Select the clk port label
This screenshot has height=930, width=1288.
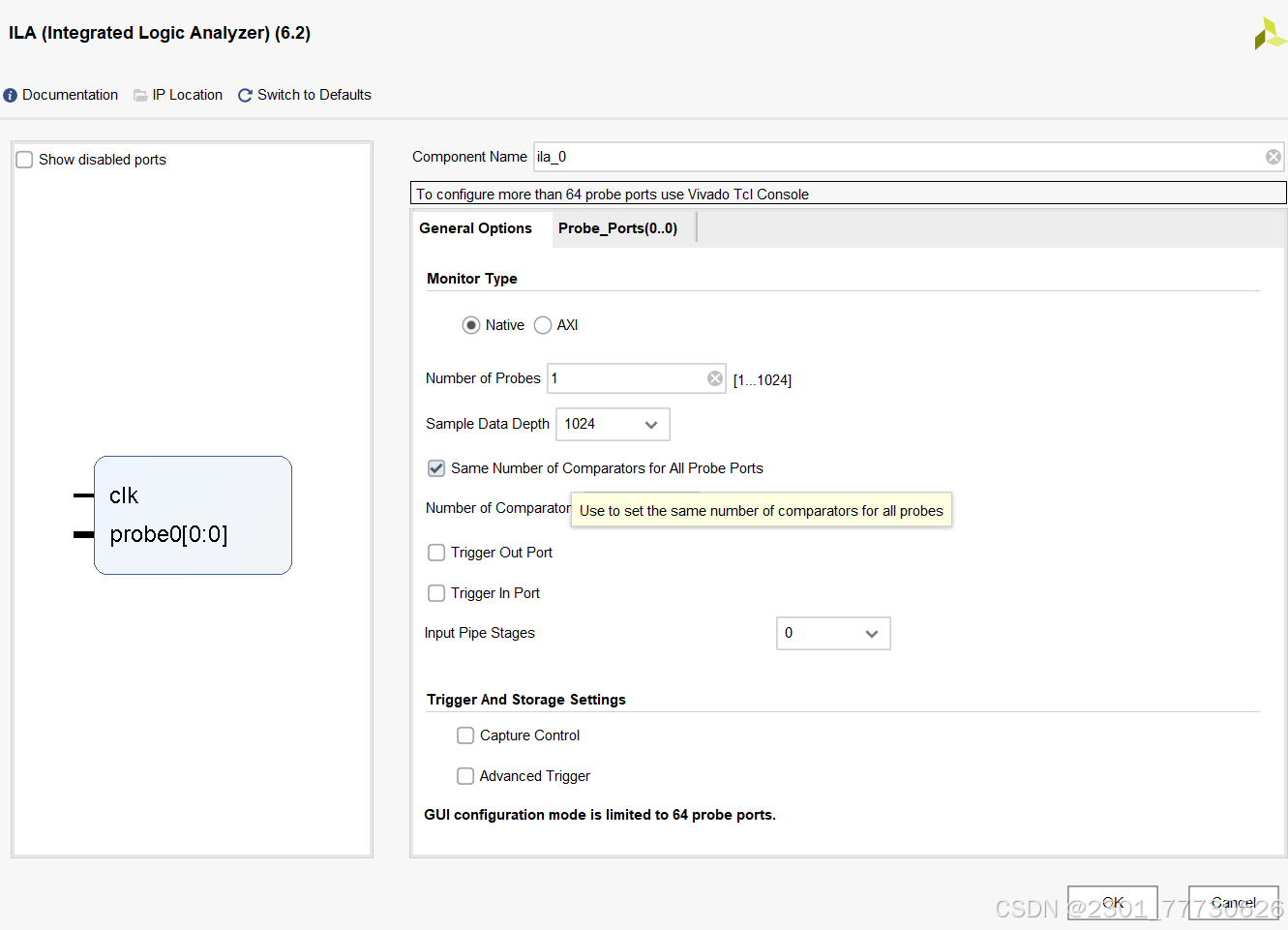(x=124, y=495)
